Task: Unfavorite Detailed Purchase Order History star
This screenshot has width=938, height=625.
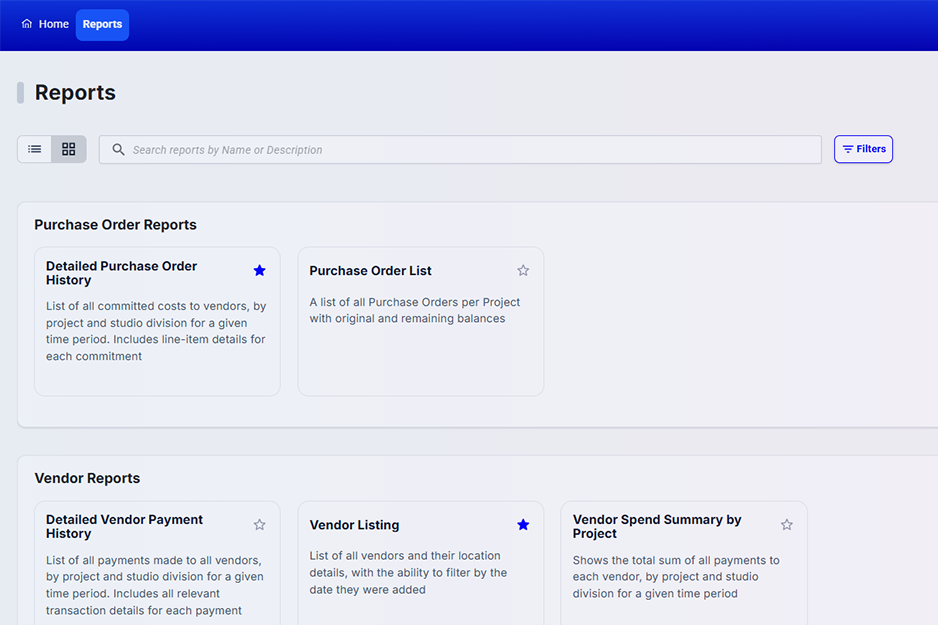Action: (259, 271)
